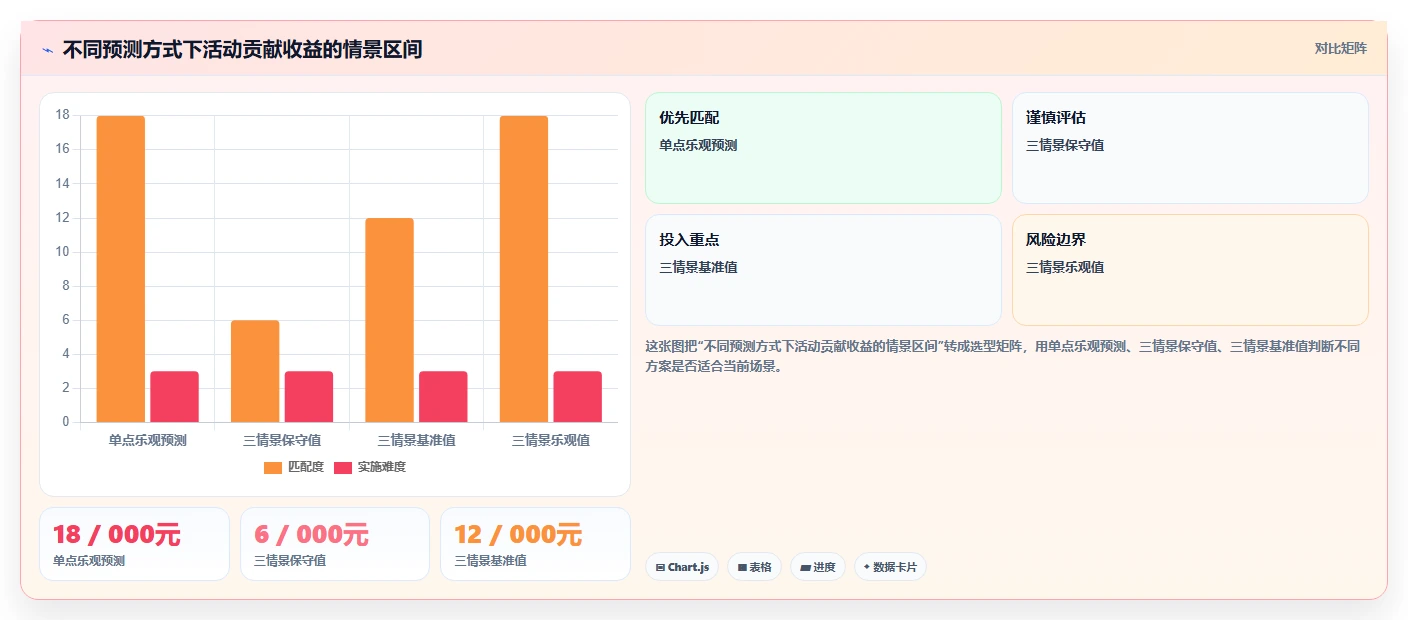Click the 对比矩阵 label in the header
This screenshot has height=620, width=1408.
tap(1340, 48)
